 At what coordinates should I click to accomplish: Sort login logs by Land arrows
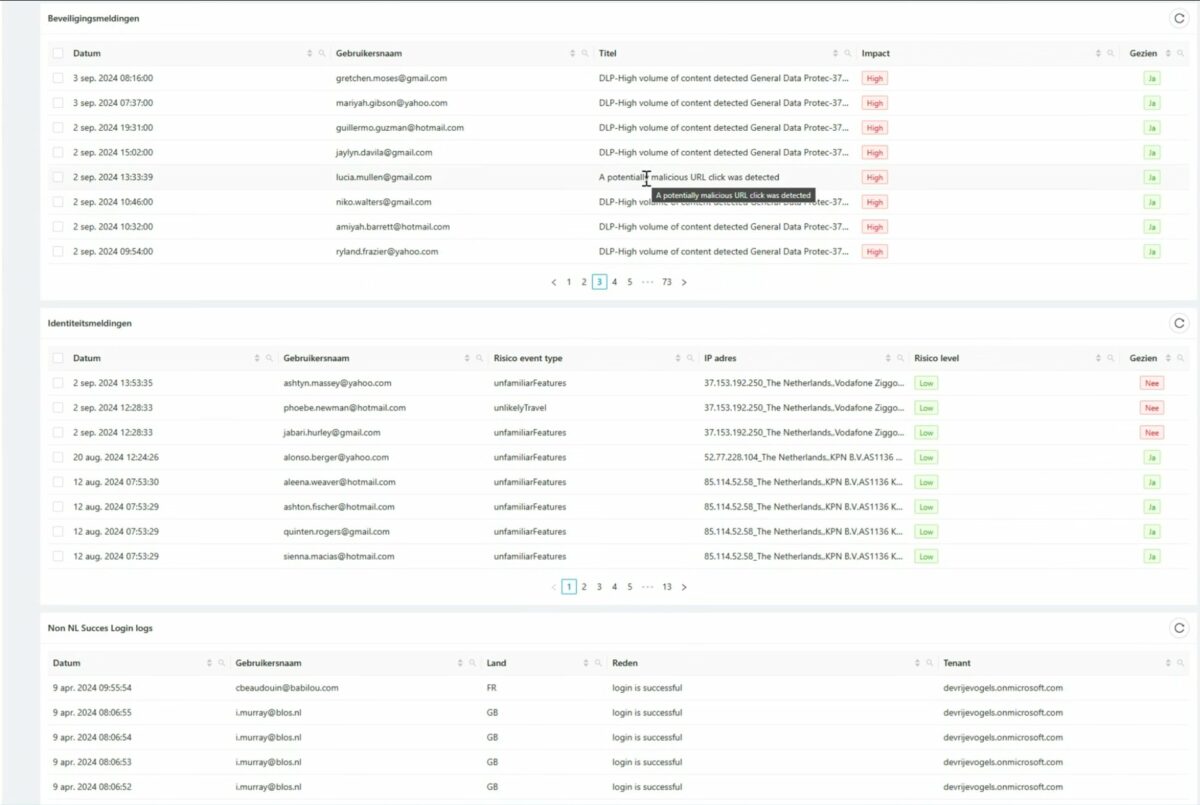(x=585, y=663)
